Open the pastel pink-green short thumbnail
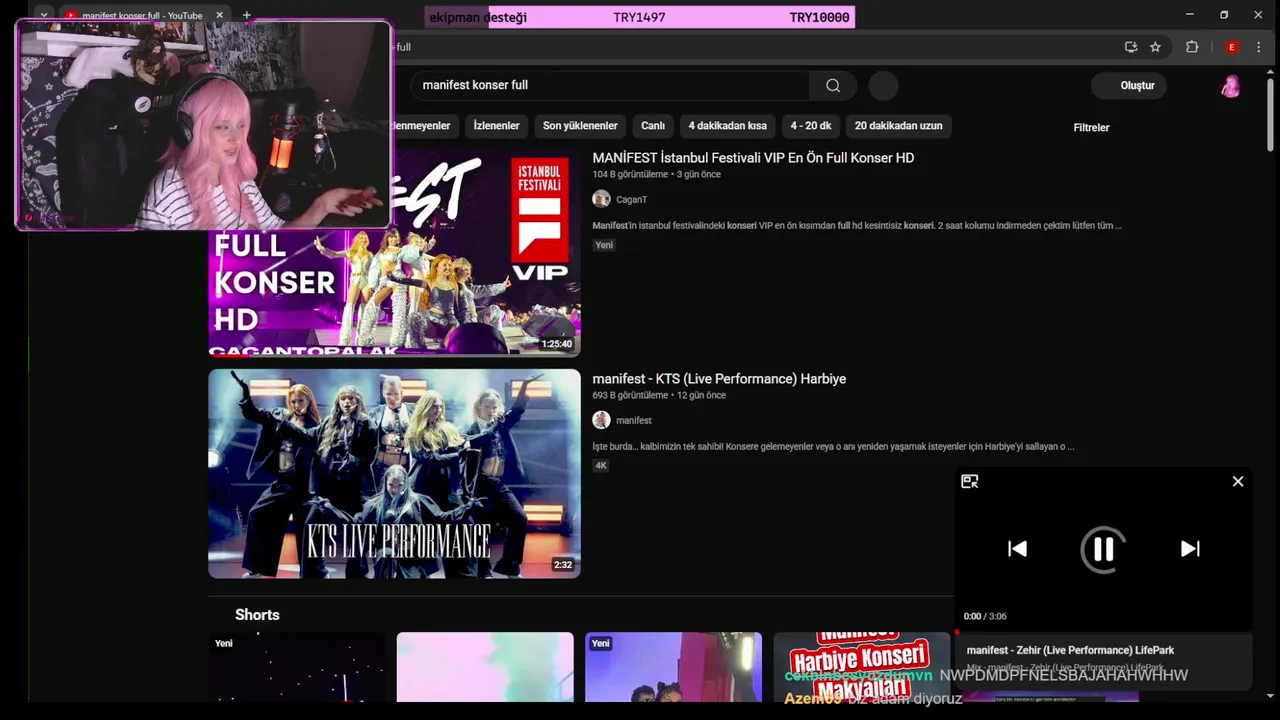This screenshot has height=720, width=1280. [x=485, y=667]
